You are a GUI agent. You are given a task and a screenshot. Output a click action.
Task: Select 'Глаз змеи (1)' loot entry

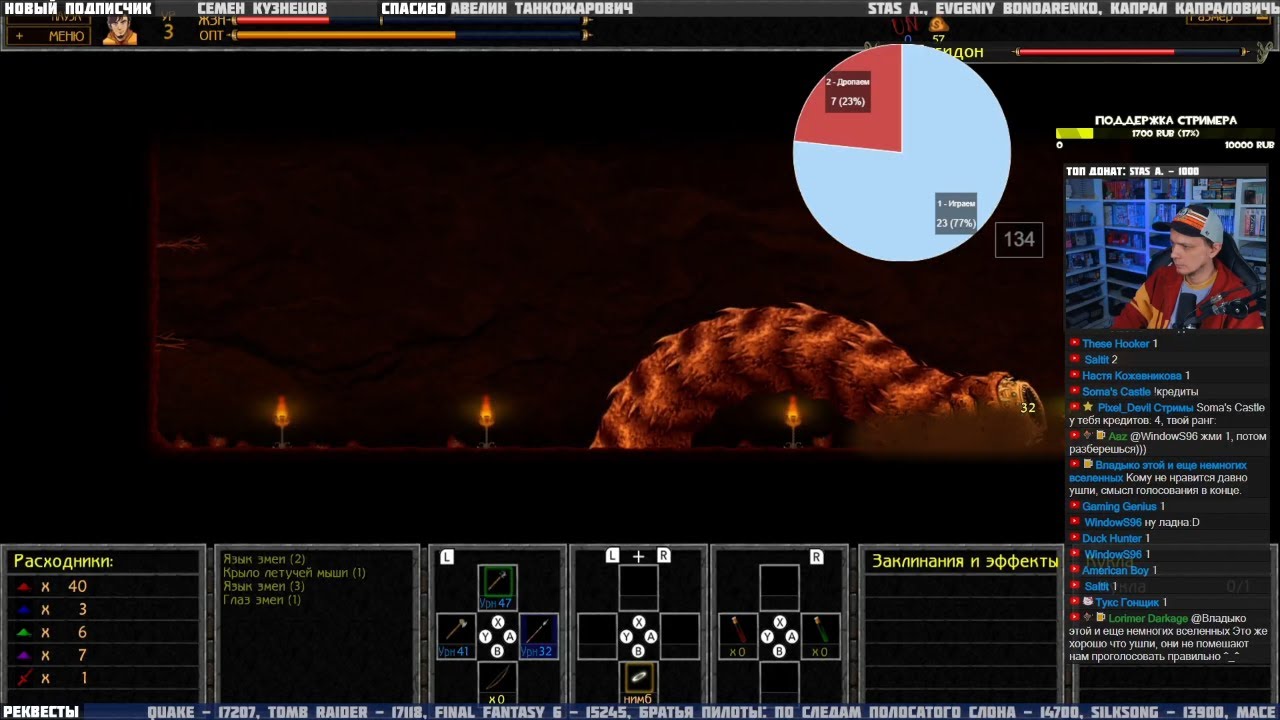pyautogui.click(x=262, y=600)
